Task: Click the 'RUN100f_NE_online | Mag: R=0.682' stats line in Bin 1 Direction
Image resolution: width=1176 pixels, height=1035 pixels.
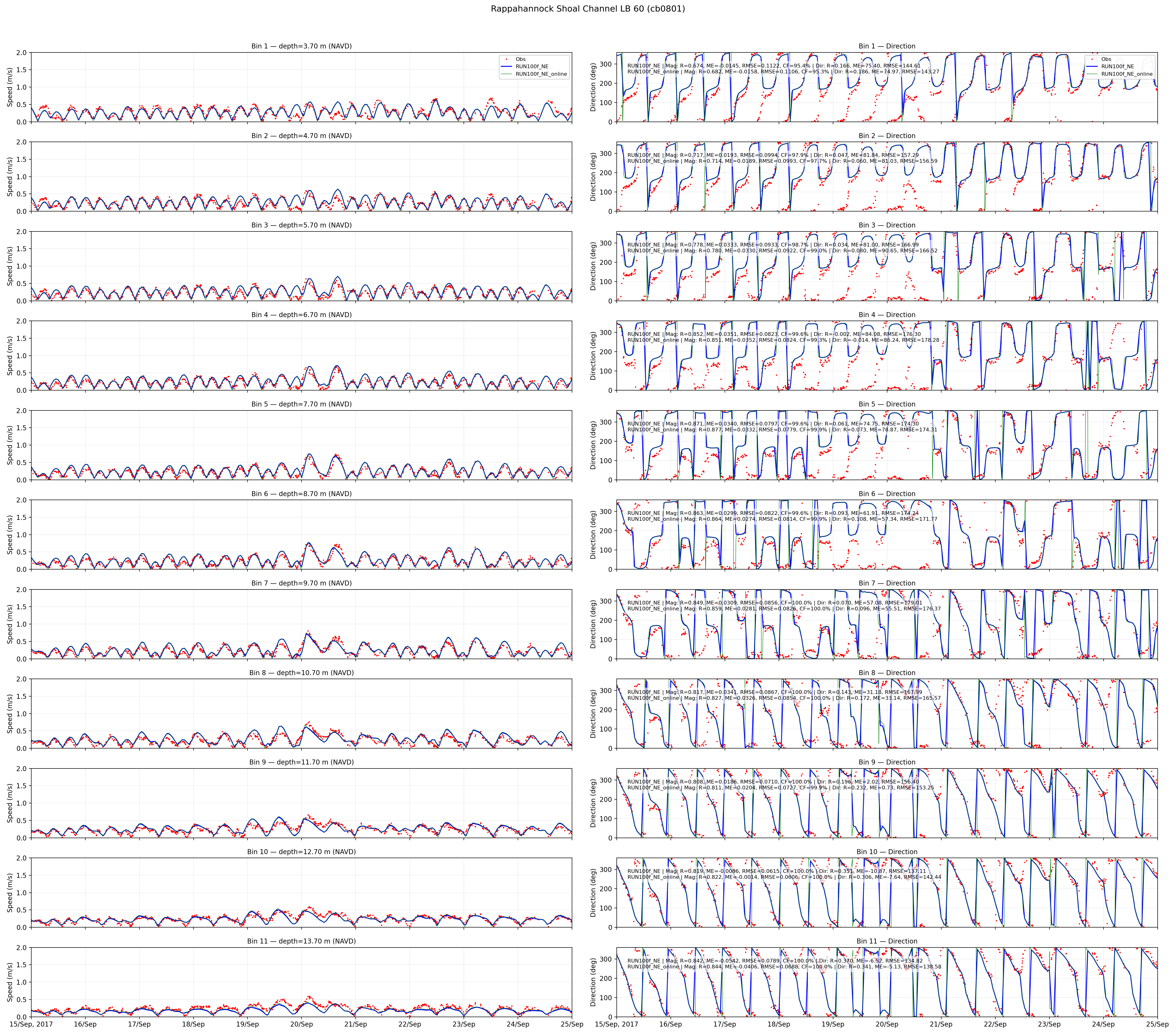Action: tap(783, 72)
